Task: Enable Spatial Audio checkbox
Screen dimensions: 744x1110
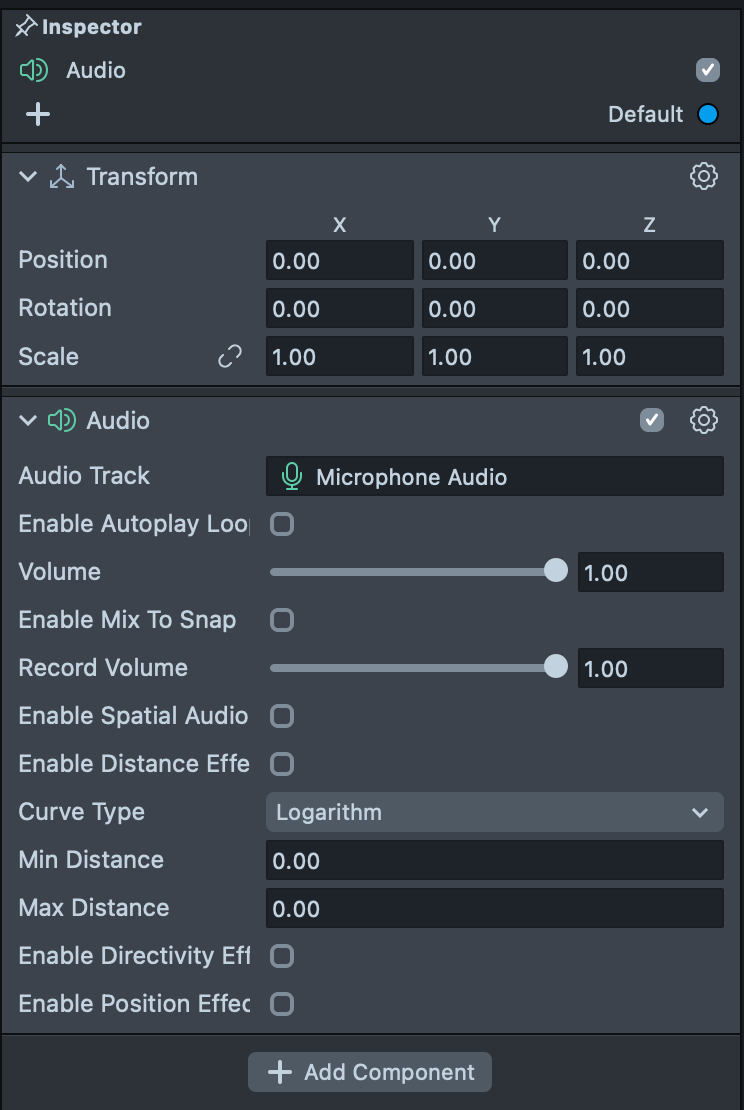Action: (x=283, y=716)
